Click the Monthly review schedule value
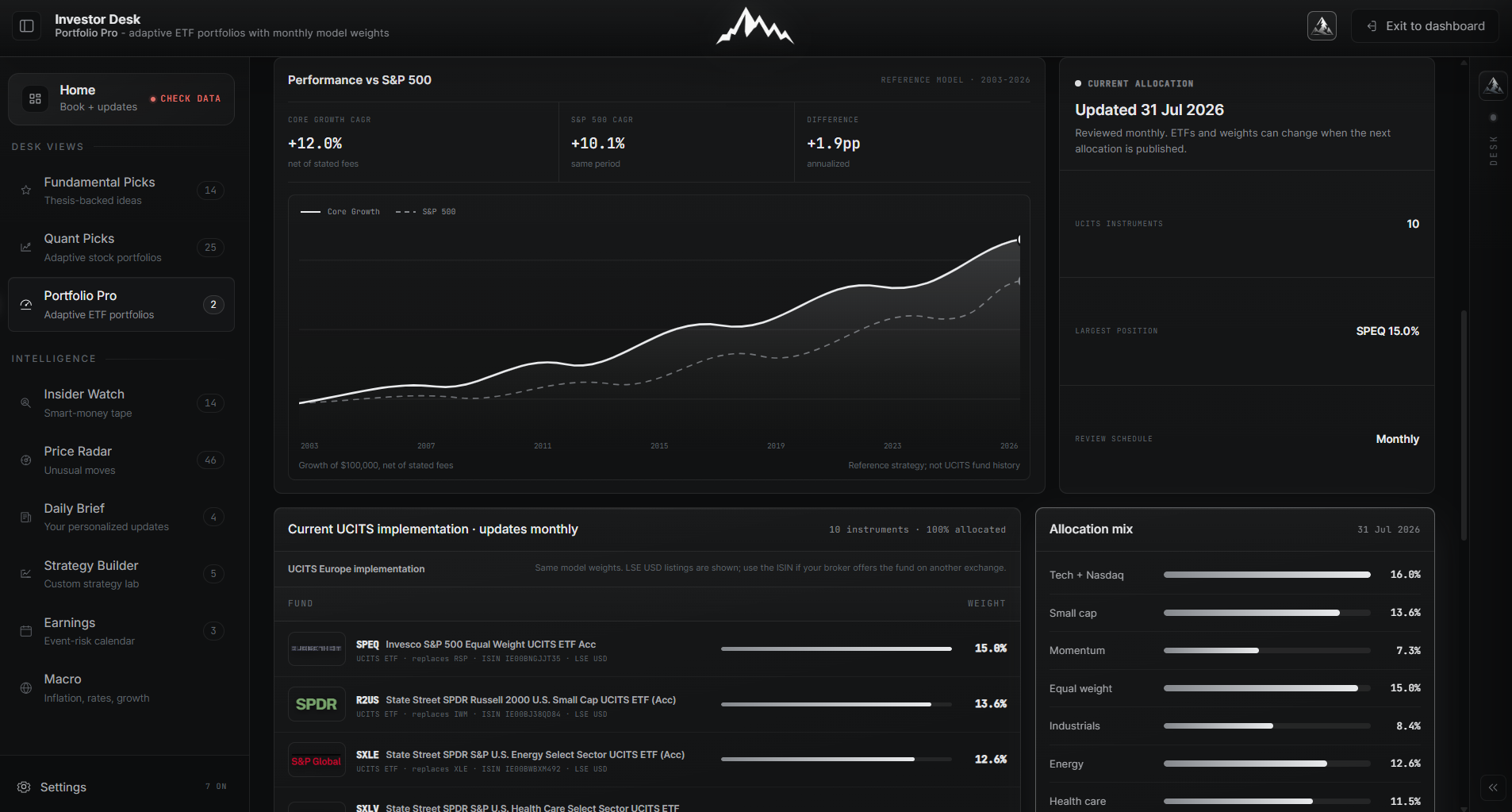This screenshot has height=812, width=1512. coord(1398,439)
